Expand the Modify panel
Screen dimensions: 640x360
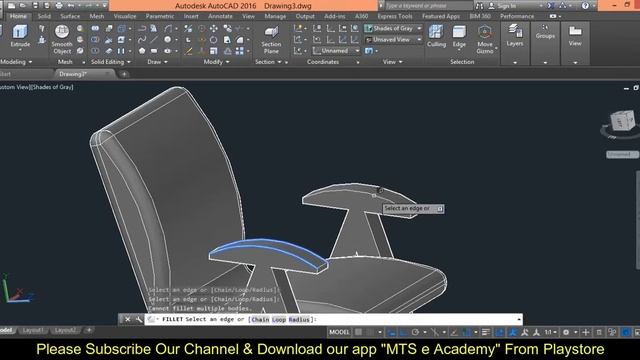[216, 62]
